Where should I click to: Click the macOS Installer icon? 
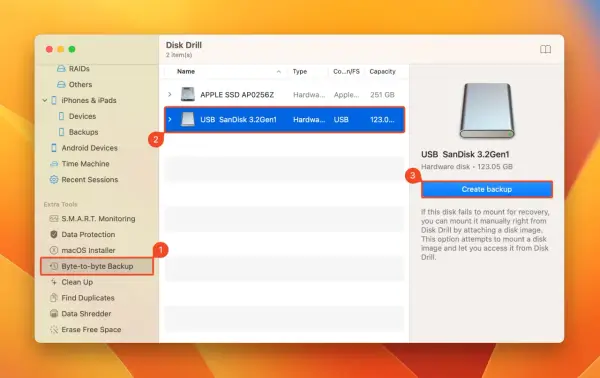click(x=54, y=250)
